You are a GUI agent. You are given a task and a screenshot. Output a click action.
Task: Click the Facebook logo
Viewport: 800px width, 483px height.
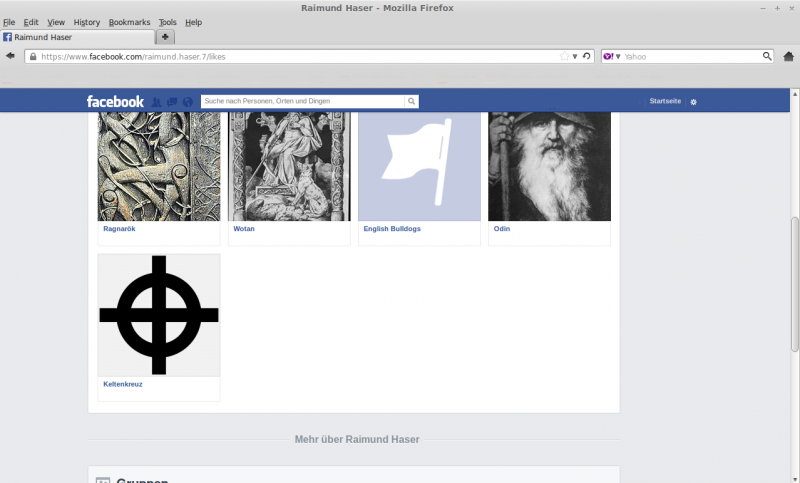(x=115, y=101)
